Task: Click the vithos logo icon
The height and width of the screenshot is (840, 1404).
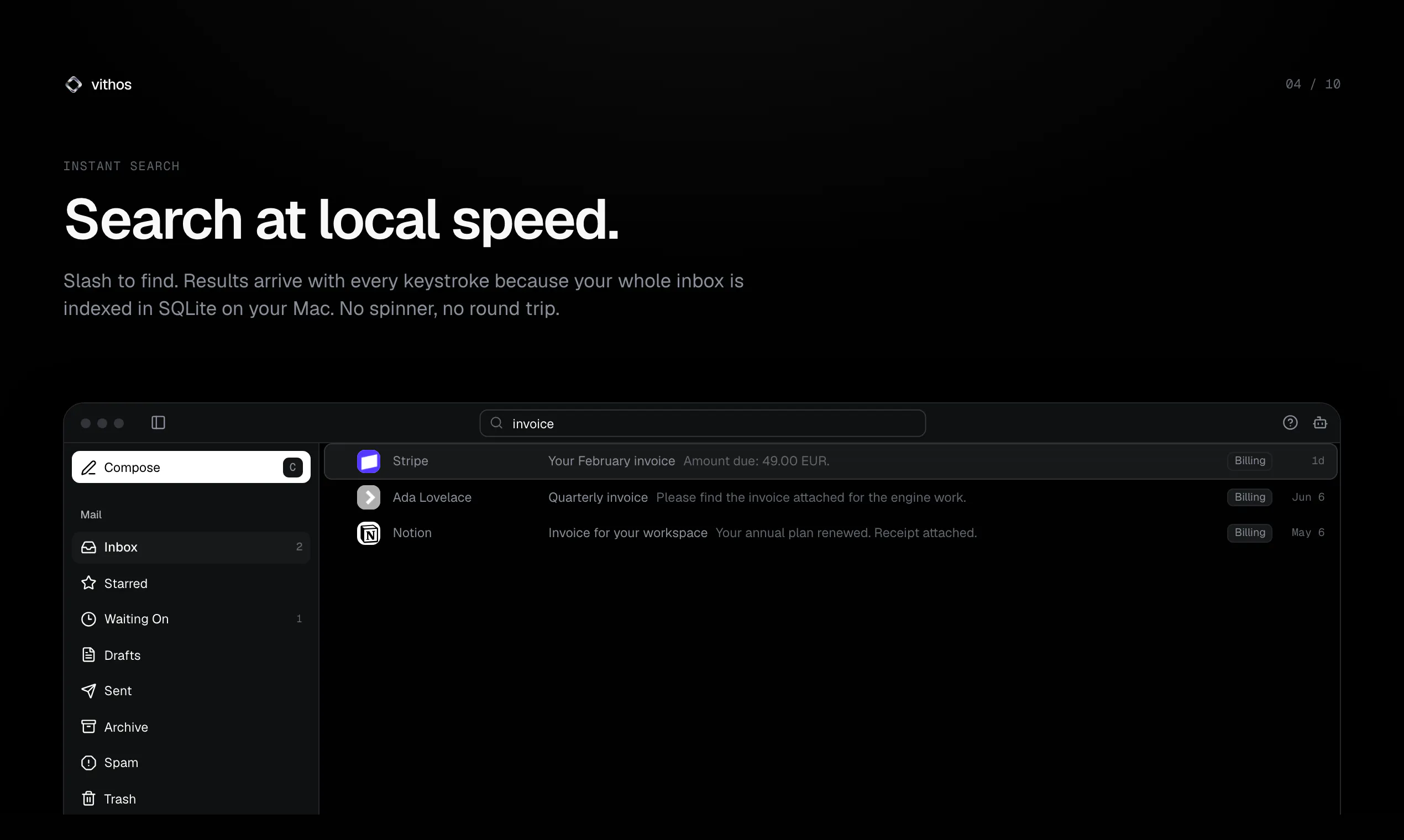Action: click(x=74, y=85)
